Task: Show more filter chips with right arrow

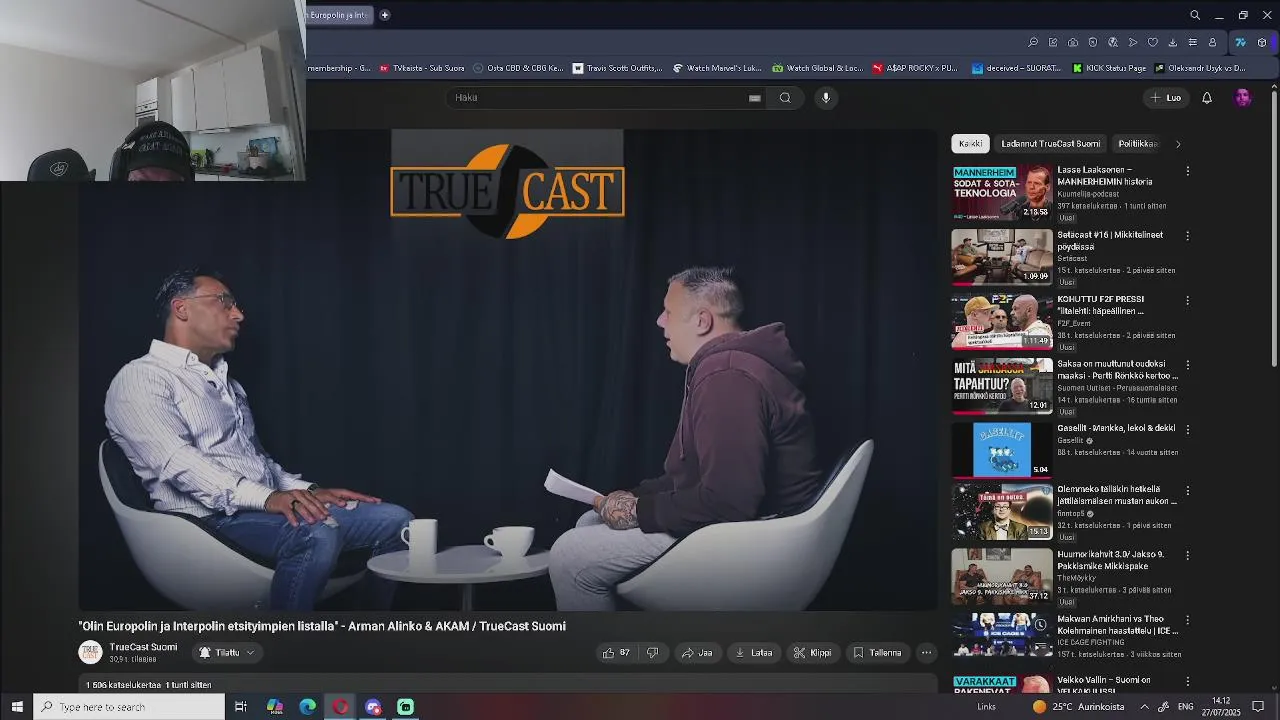Action: point(1178,144)
